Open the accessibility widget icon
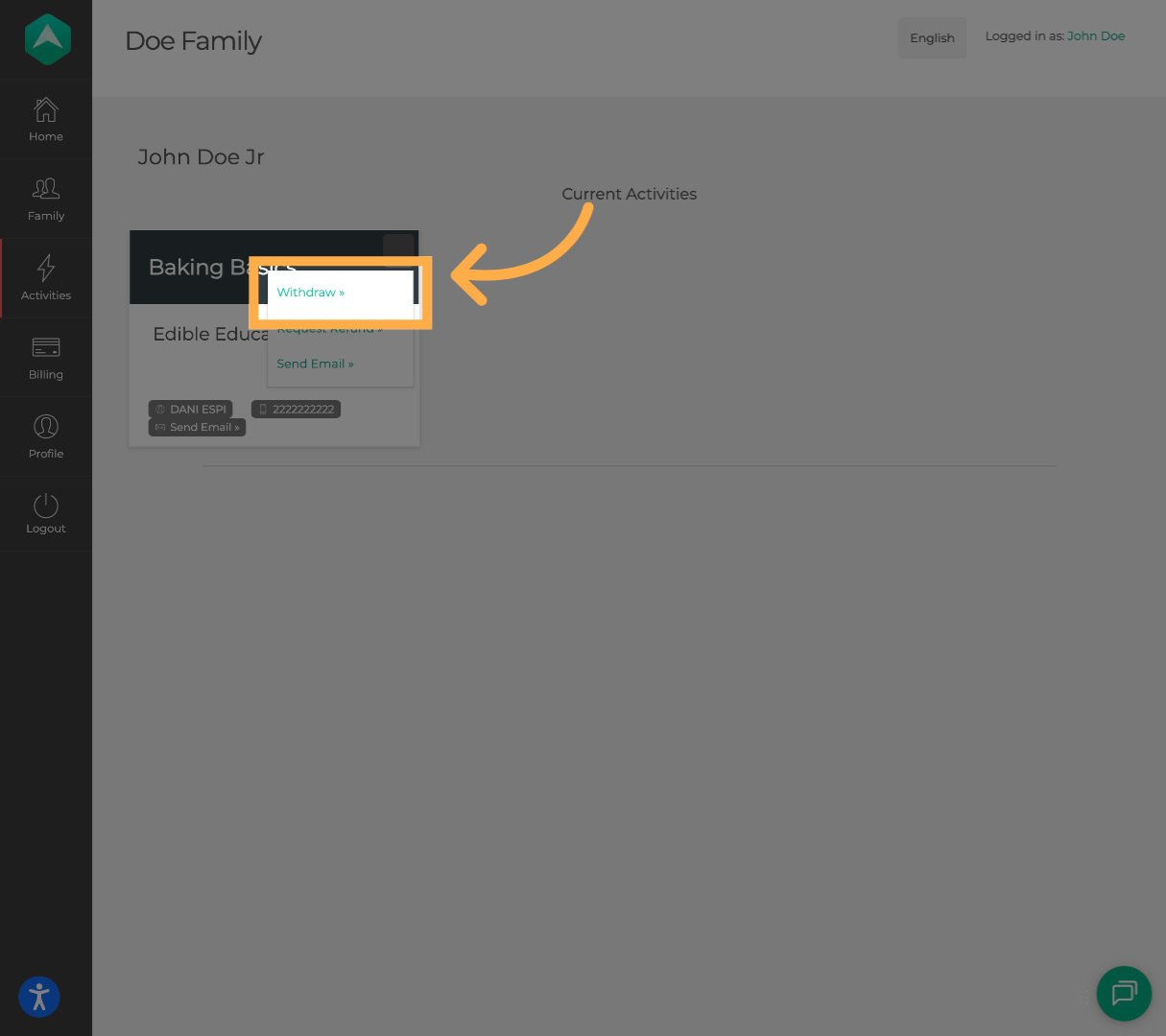Screen dimensions: 1166x1036 [x=39, y=997]
